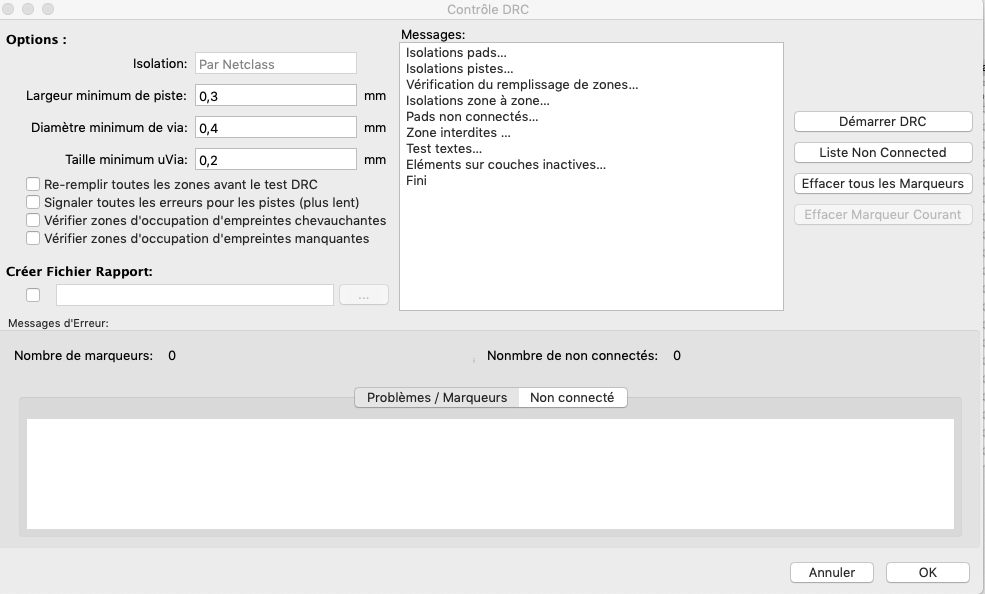985x594 pixels.
Task: Enable the Créer Fichier Rapport checkbox
Action: point(33,295)
